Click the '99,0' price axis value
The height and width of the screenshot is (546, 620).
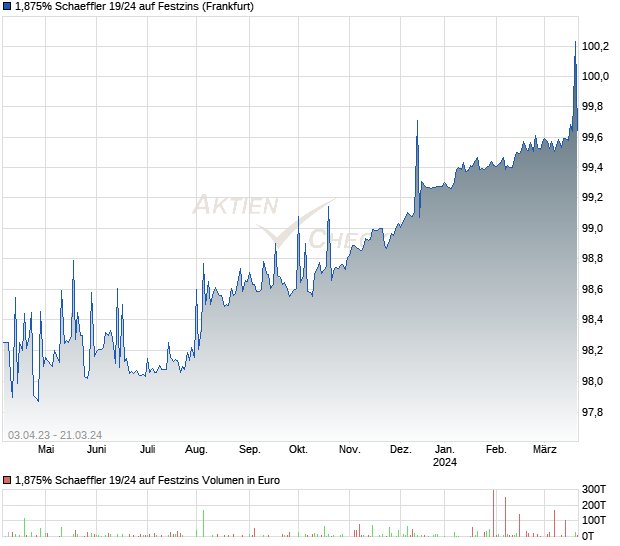coord(592,228)
